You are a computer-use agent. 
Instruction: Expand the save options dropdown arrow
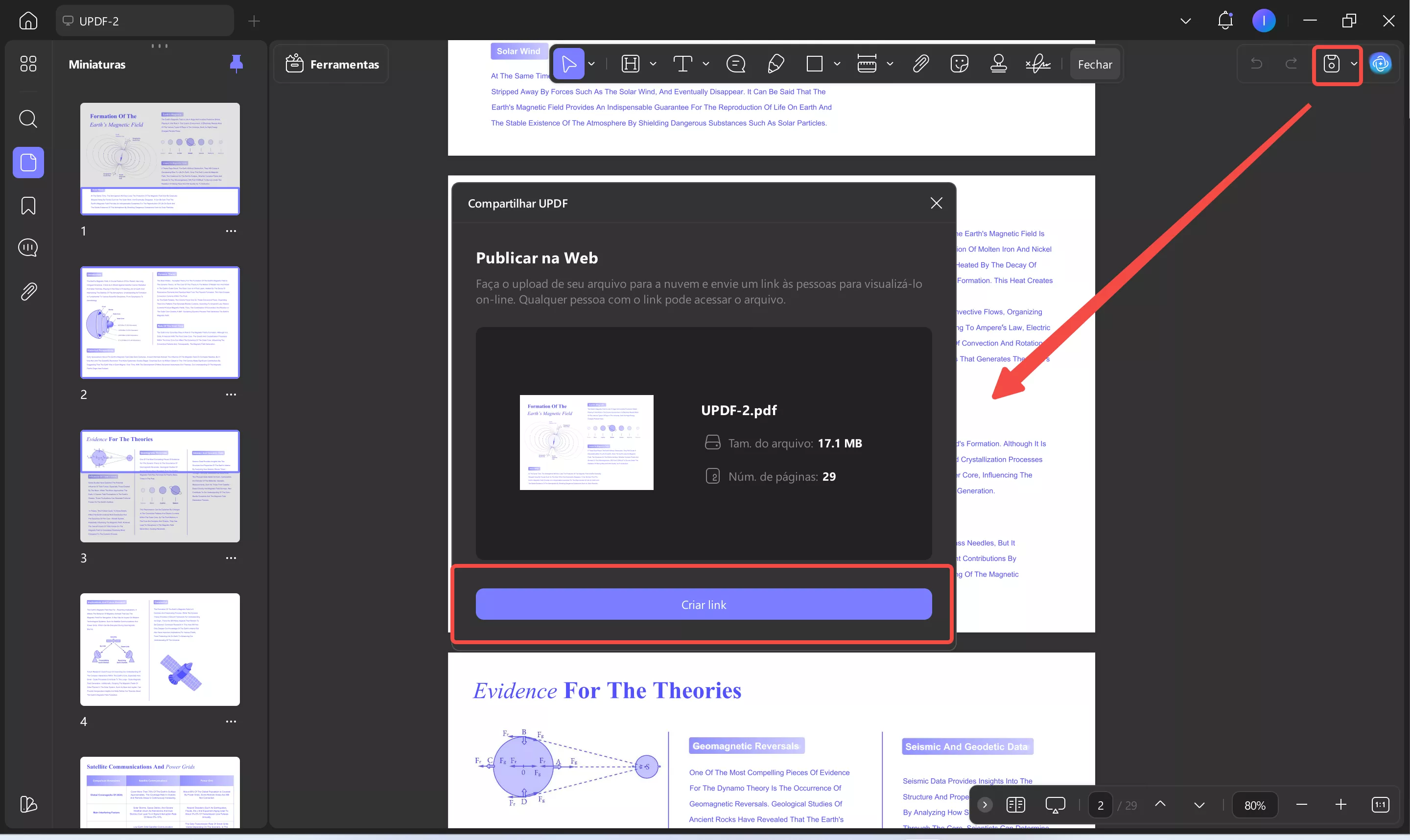click(1354, 64)
